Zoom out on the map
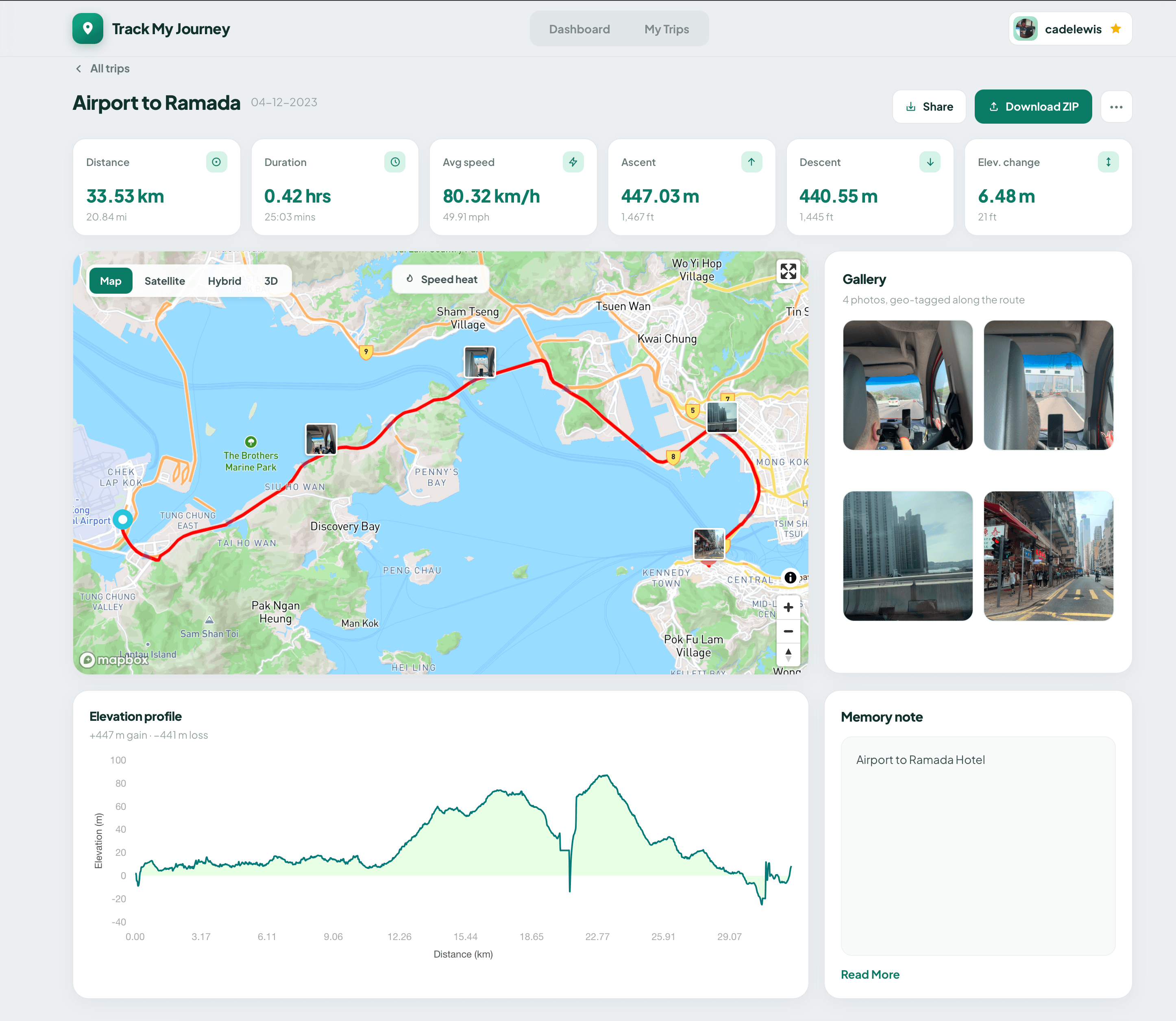Screen dimensions: 1176x1021 [x=788, y=631]
